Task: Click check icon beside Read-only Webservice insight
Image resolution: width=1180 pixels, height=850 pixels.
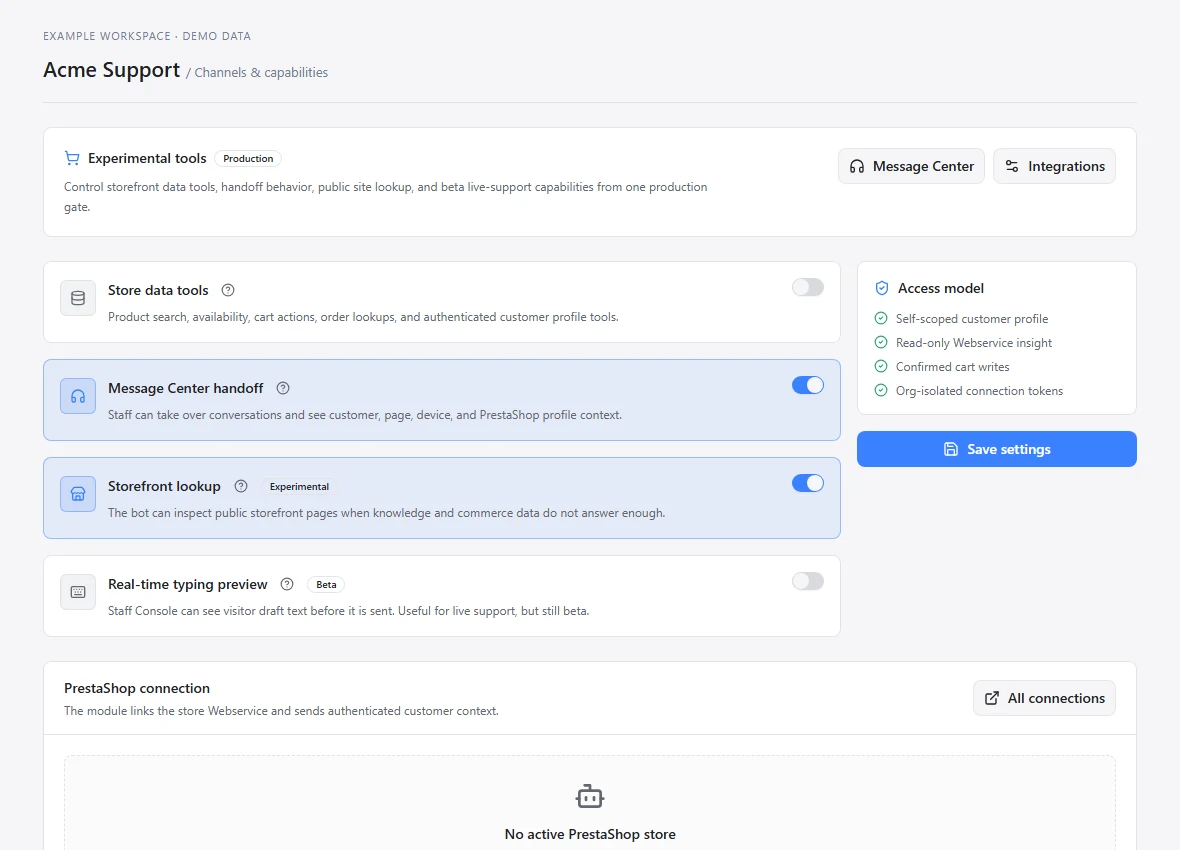Action: [x=881, y=343]
